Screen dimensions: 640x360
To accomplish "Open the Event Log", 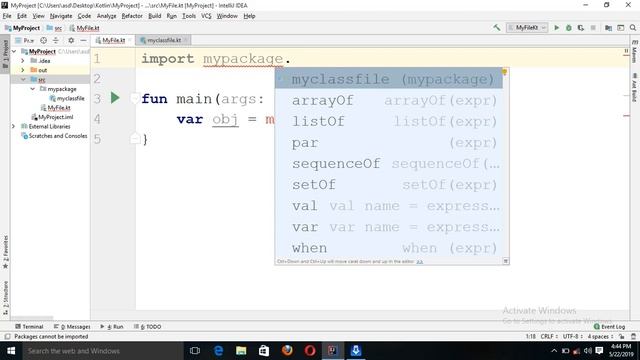I will tap(609, 327).
